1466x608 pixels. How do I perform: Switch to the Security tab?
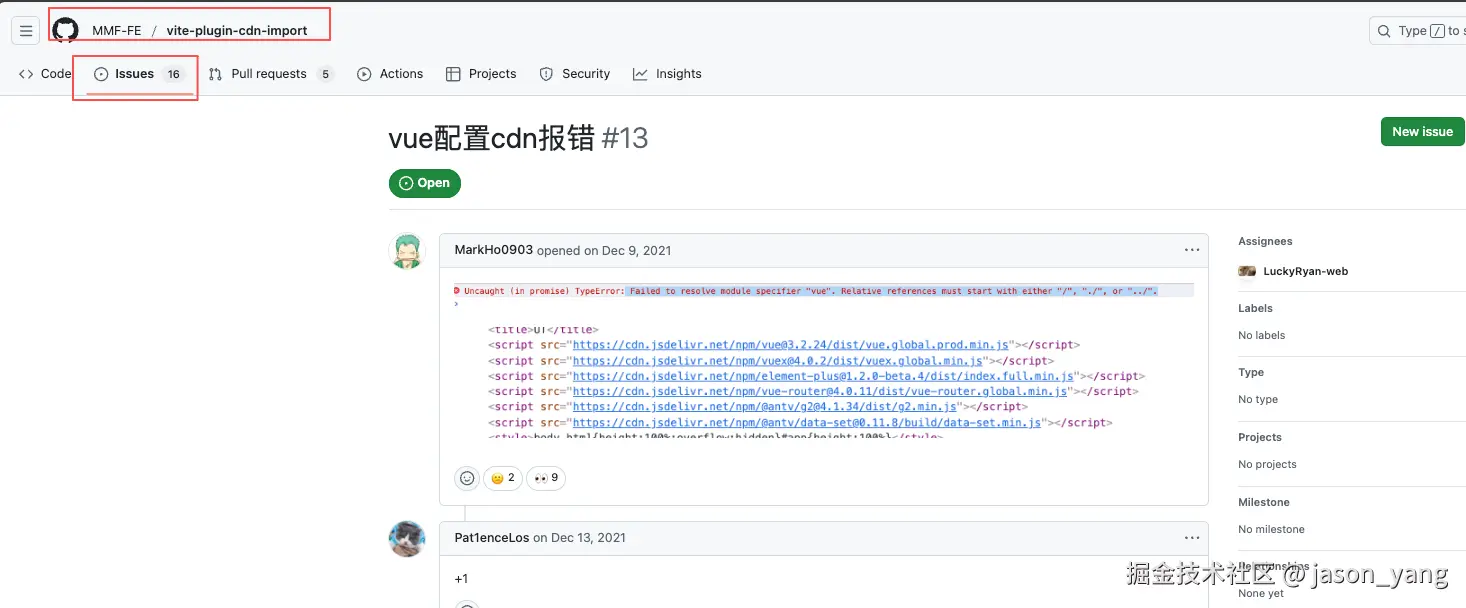tap(574, 74)
